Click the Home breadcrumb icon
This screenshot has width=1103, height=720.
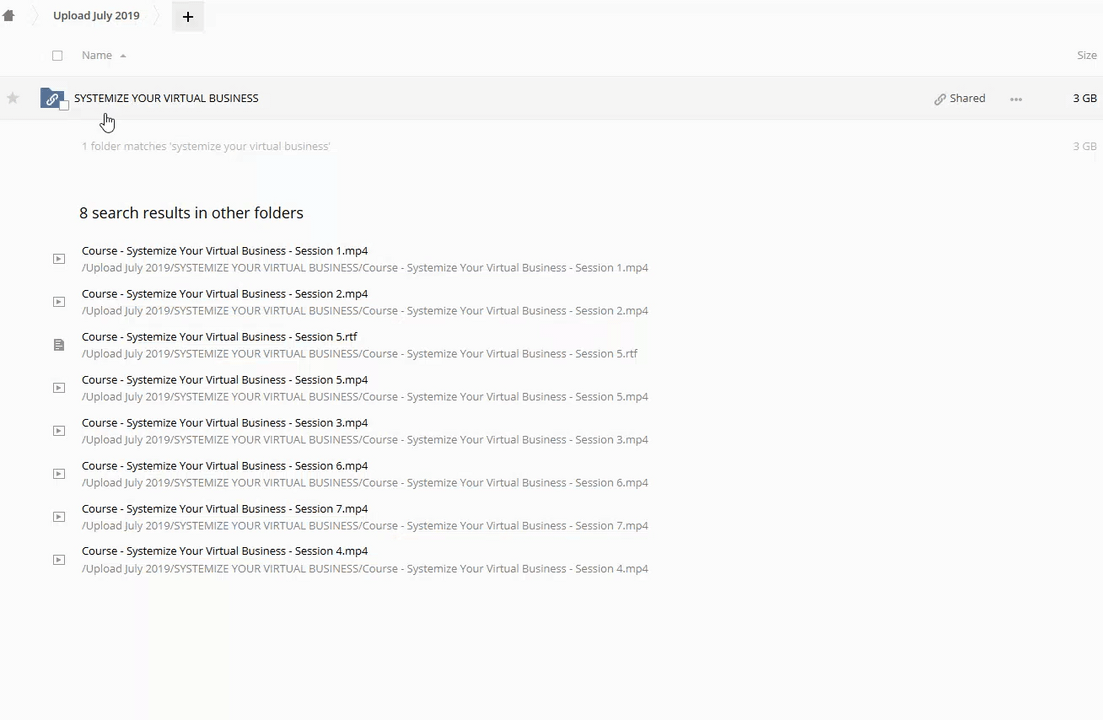coord(9,16)
